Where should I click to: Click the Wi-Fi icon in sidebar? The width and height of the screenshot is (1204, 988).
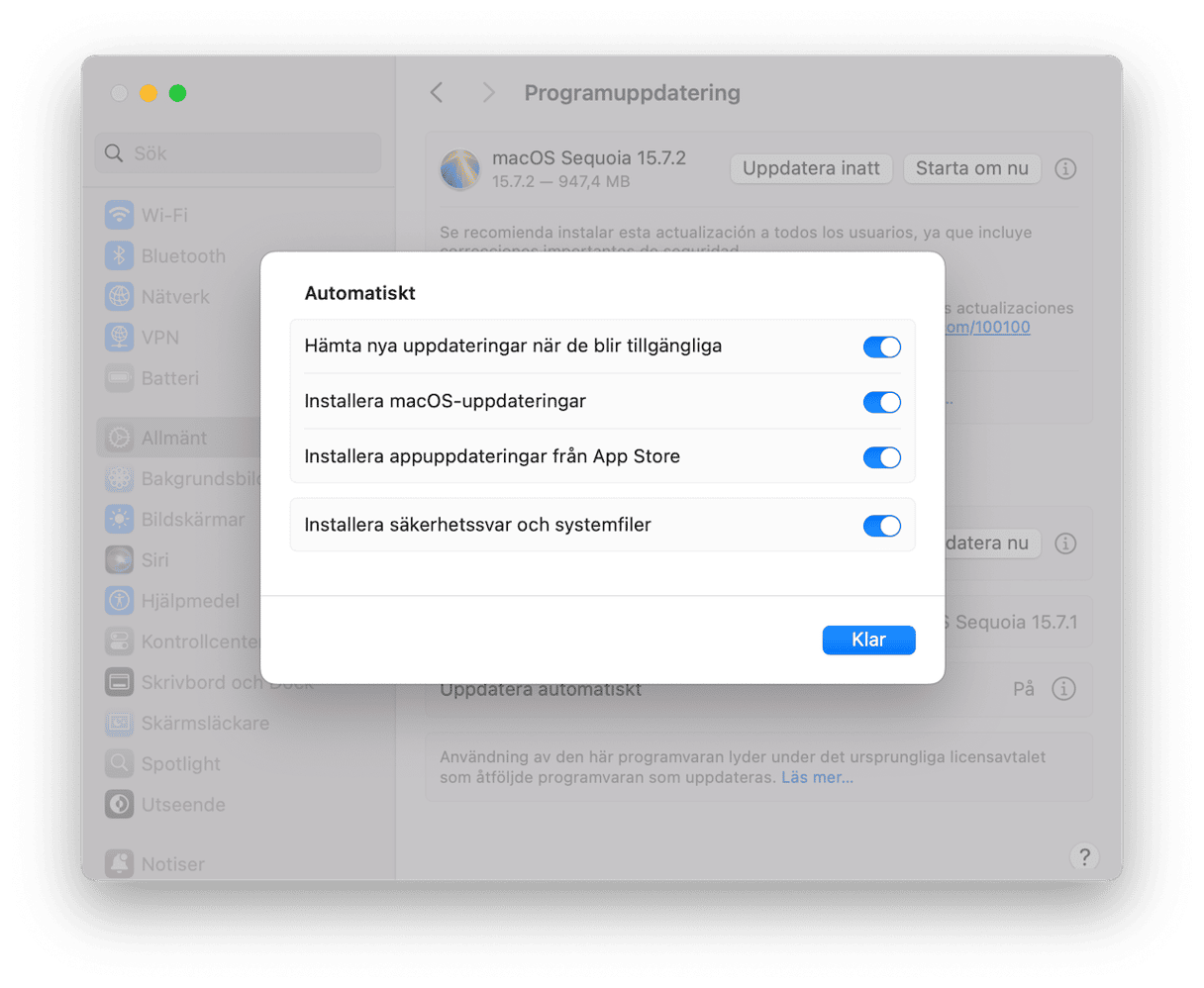click(x=120, y=215)
